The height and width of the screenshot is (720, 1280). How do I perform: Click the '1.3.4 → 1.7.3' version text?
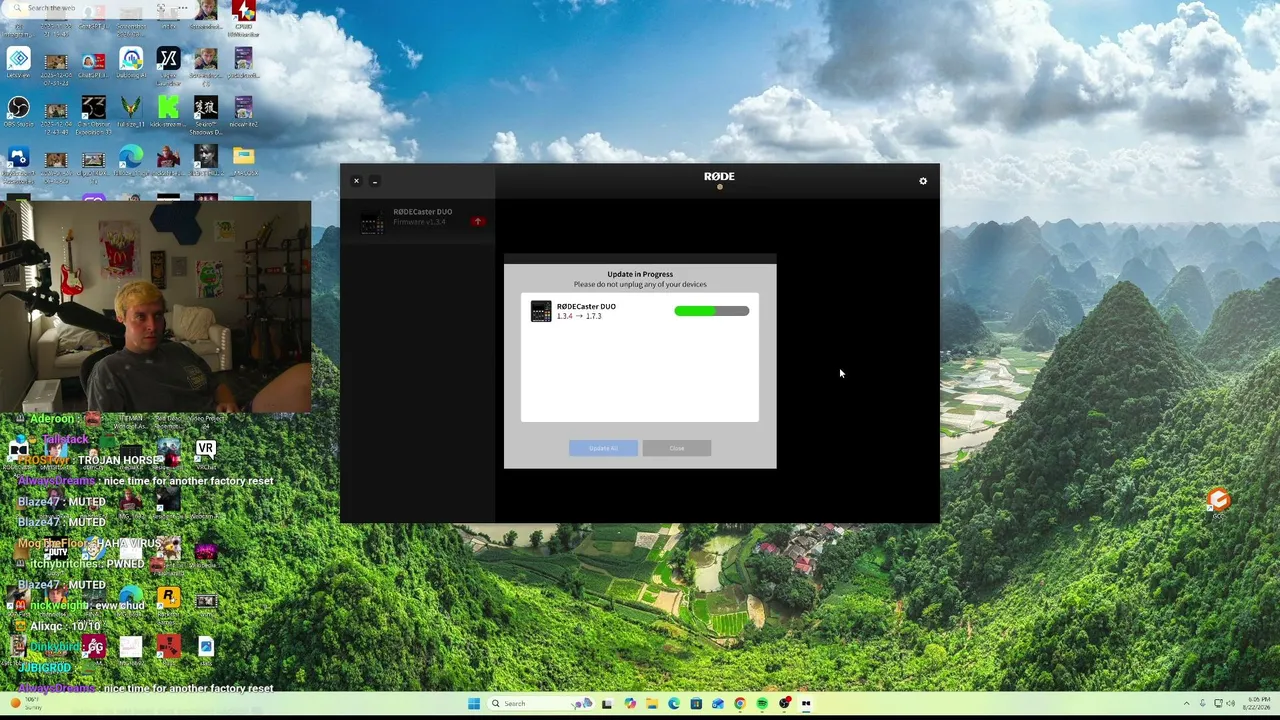(579, 316)
